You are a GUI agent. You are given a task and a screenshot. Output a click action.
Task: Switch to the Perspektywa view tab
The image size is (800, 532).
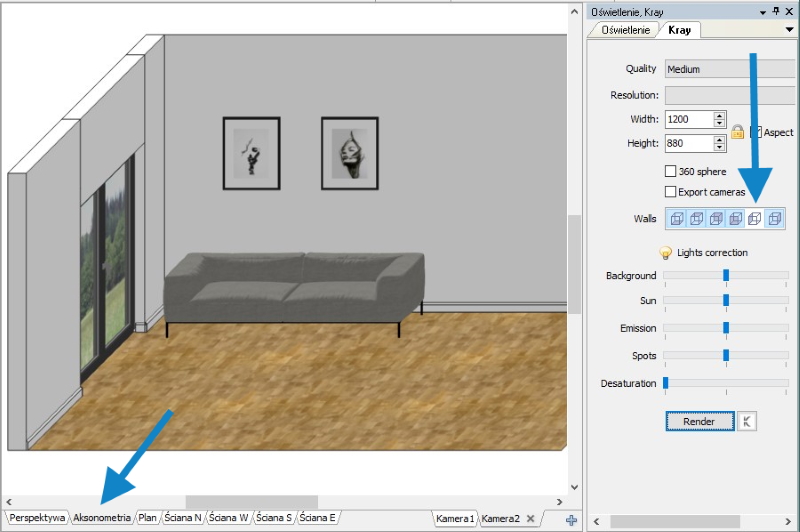point(38,518)
